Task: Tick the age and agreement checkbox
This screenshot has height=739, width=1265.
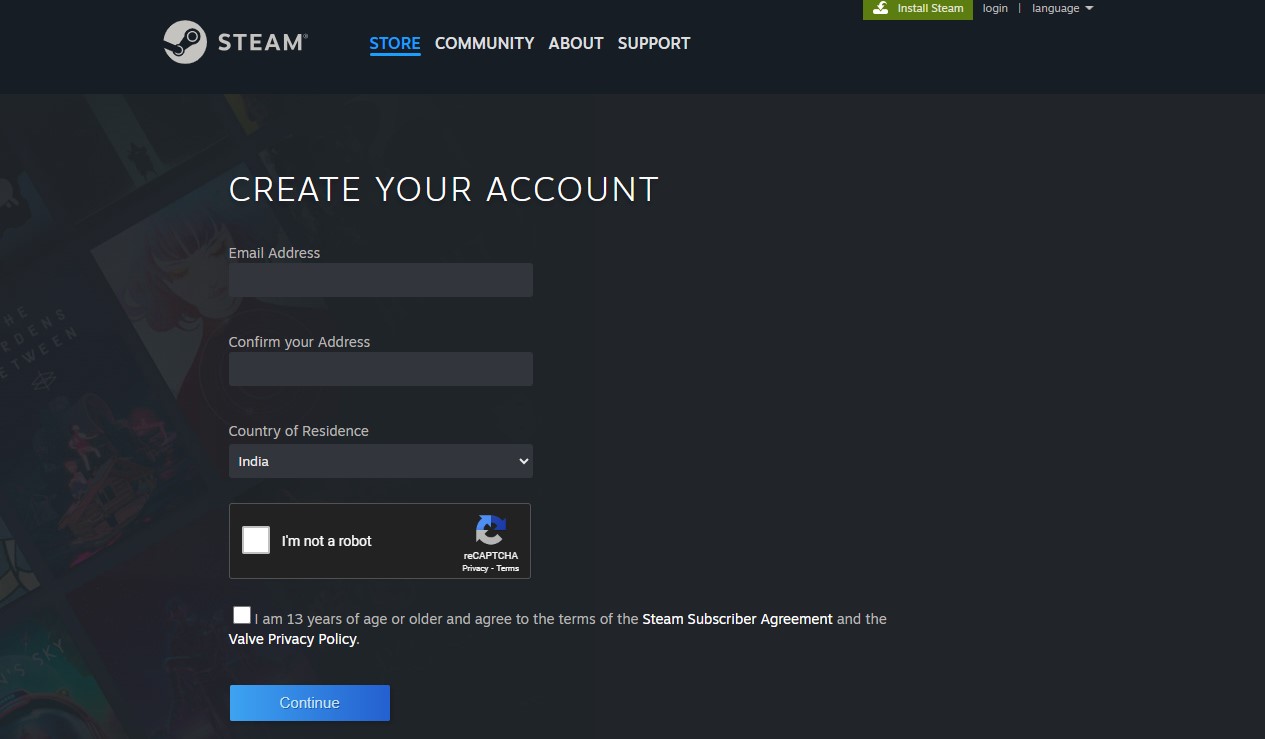Action: click(x=242, y=615)
